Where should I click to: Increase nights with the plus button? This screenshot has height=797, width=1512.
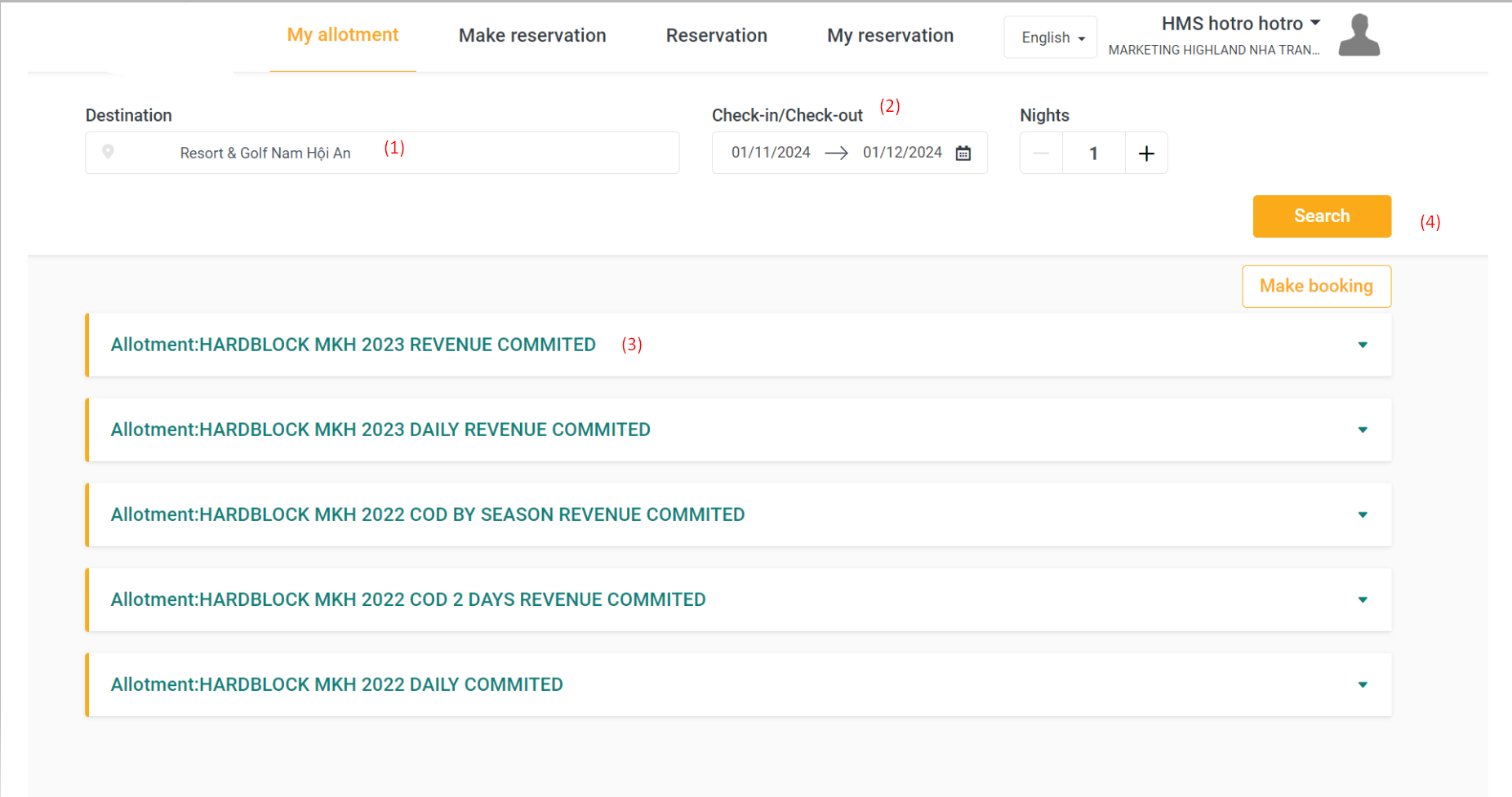pyautogui.click(x=1146, y=154)
